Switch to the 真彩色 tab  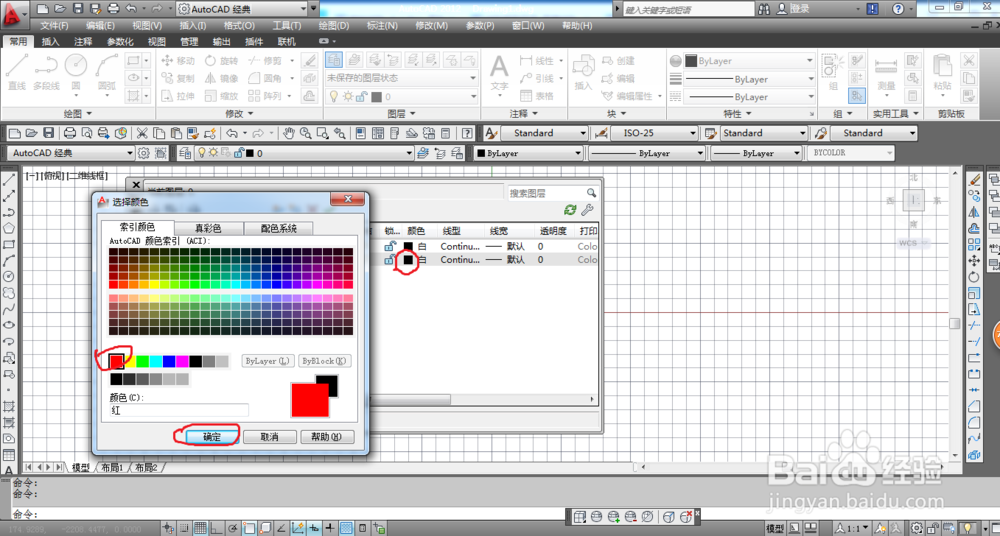[209, 228]
